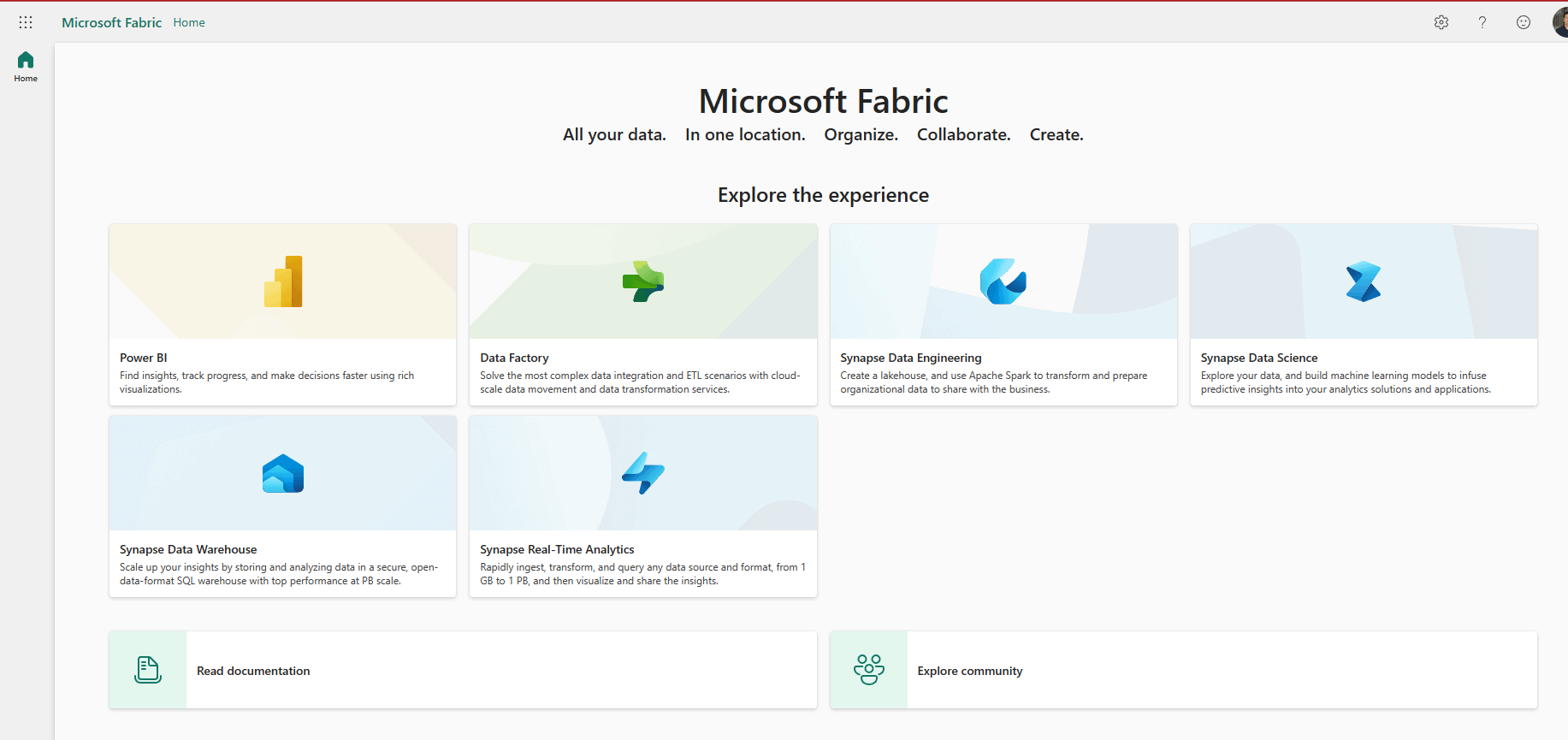
Task: Open the app launcher grid icon
Action: click(x=26, y=22)
